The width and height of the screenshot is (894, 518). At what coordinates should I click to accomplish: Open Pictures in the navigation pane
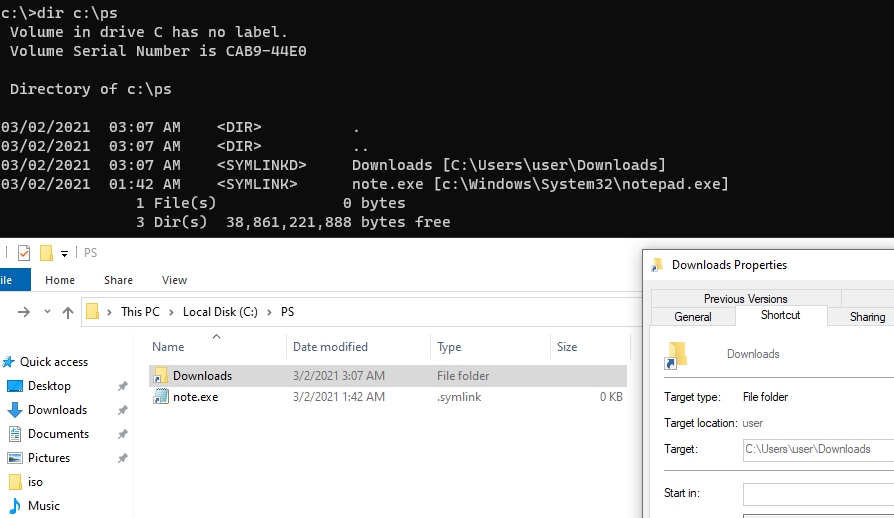(x=49, y=458)
